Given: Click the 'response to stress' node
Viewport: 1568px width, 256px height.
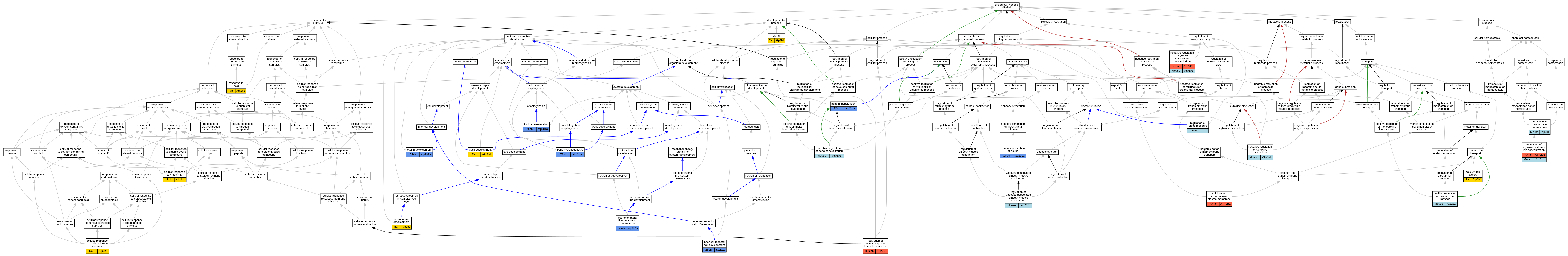Looking at the screenshot, I should tap(271, 38).
